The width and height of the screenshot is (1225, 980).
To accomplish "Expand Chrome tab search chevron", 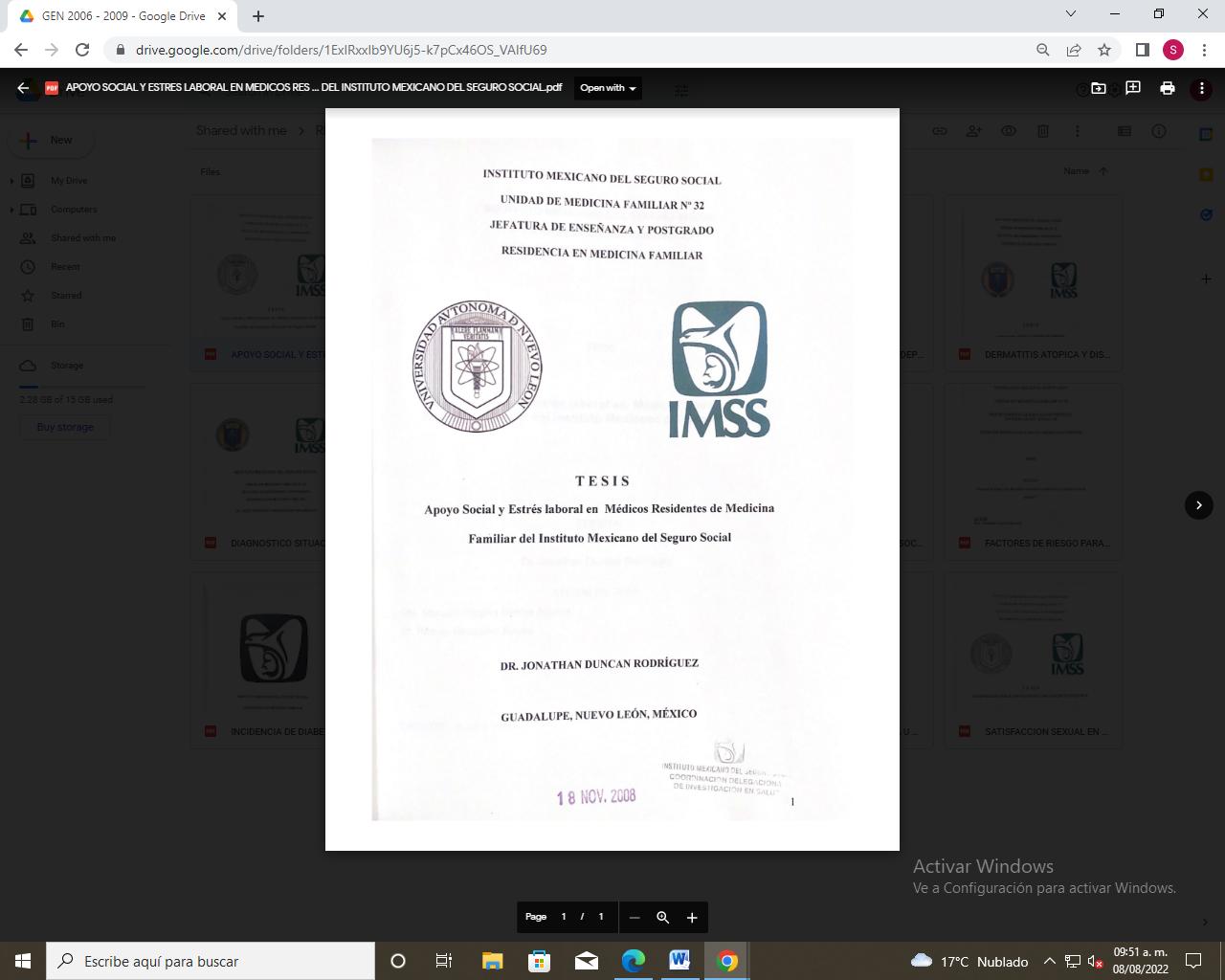I will point(1071,13).
